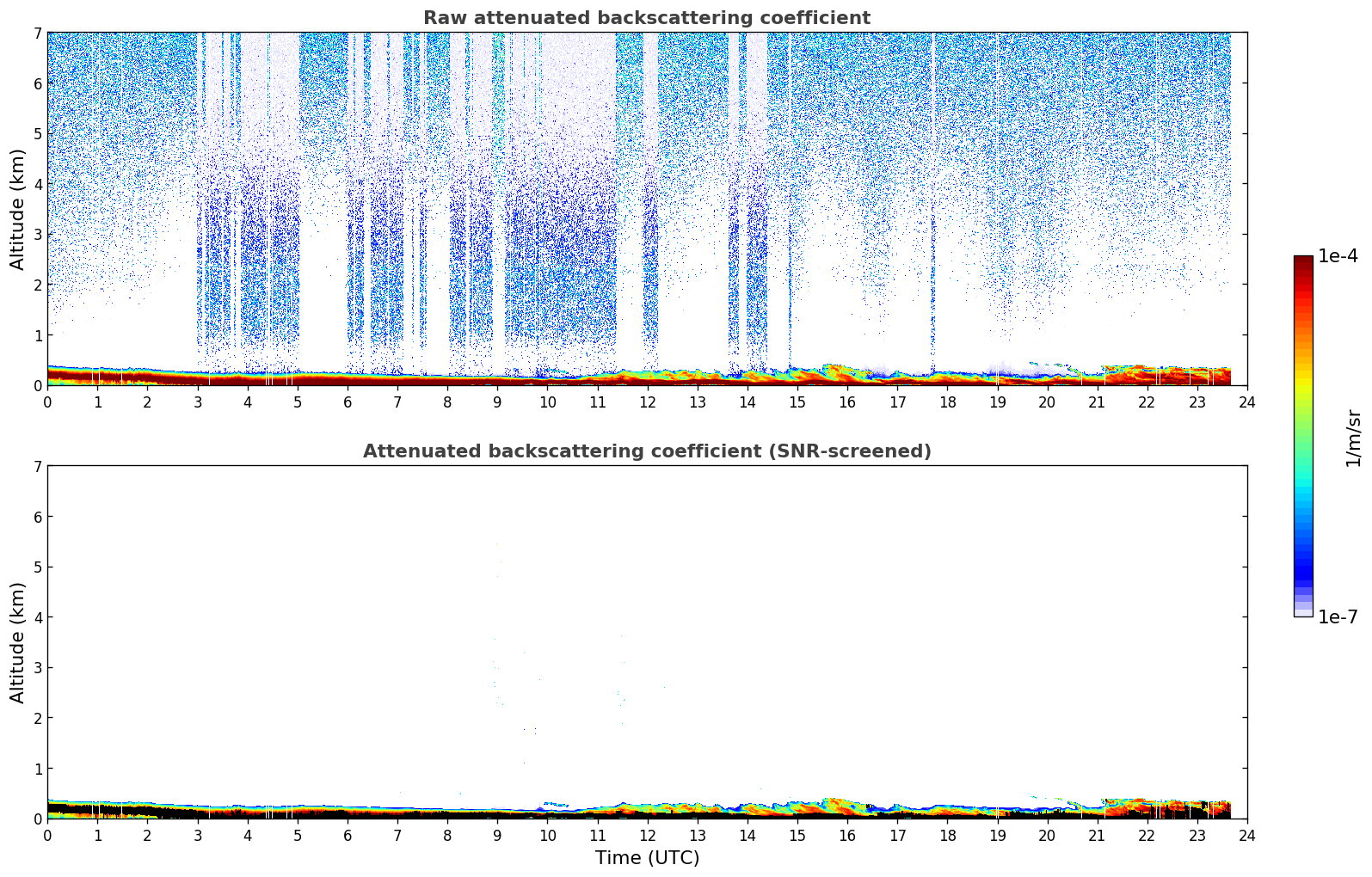The image size is (1372, 877).
Task: Click the 7 km tick on top plot
Action: 37,34
